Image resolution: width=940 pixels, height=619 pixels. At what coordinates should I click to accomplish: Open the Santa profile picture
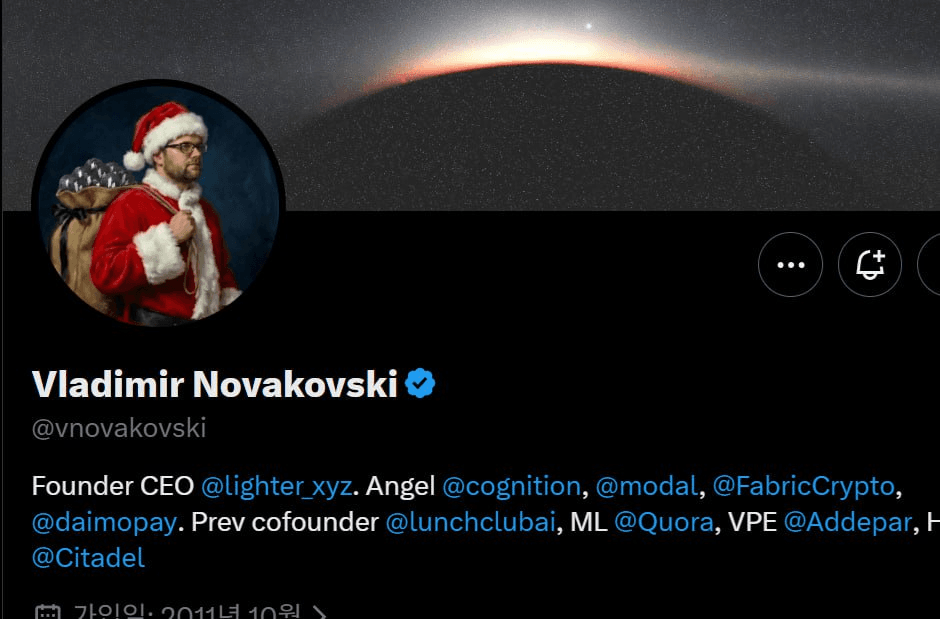pyautogui.click(x=158, y=205)
